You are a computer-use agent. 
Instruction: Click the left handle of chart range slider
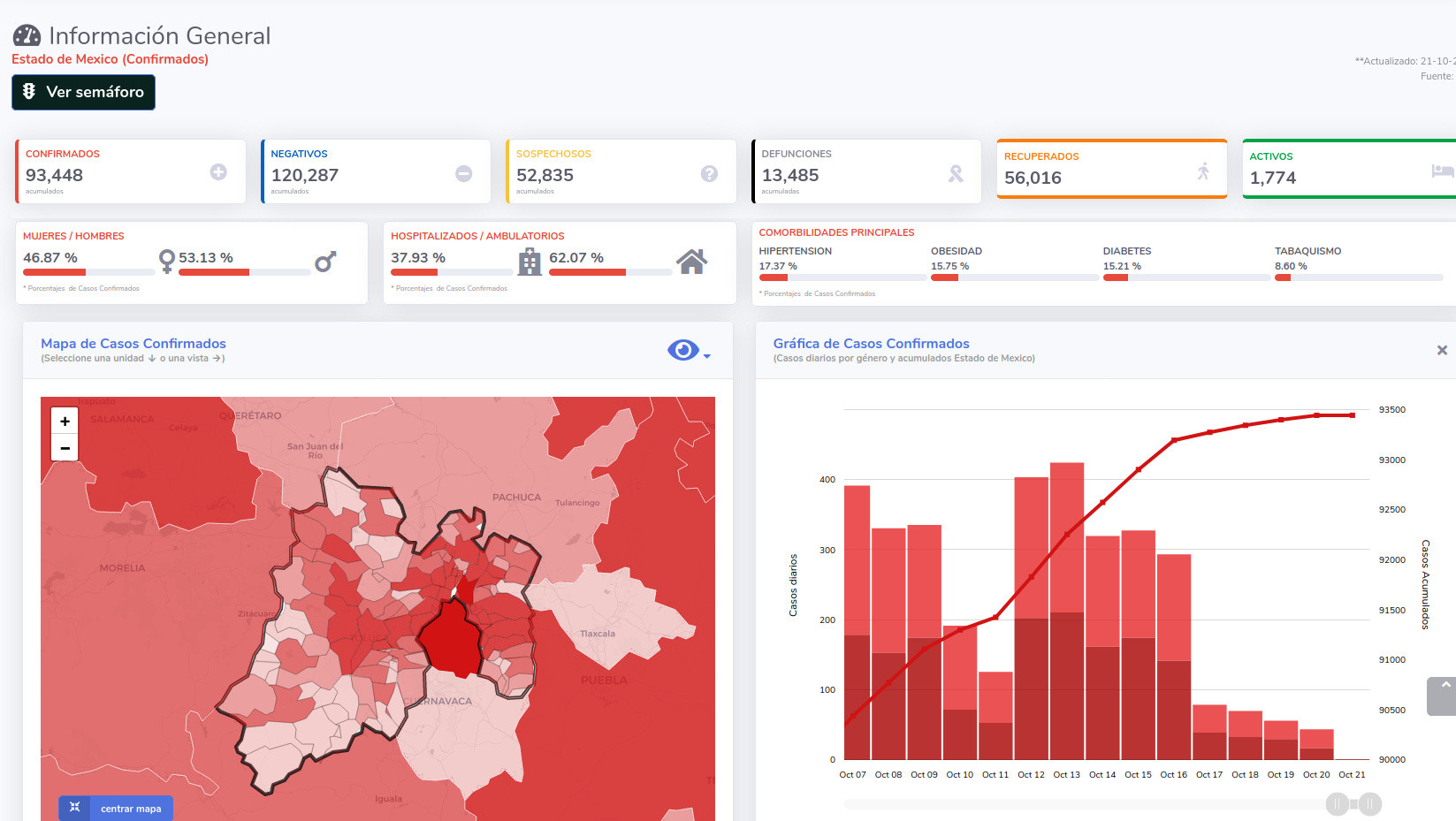click(1337, 804)
